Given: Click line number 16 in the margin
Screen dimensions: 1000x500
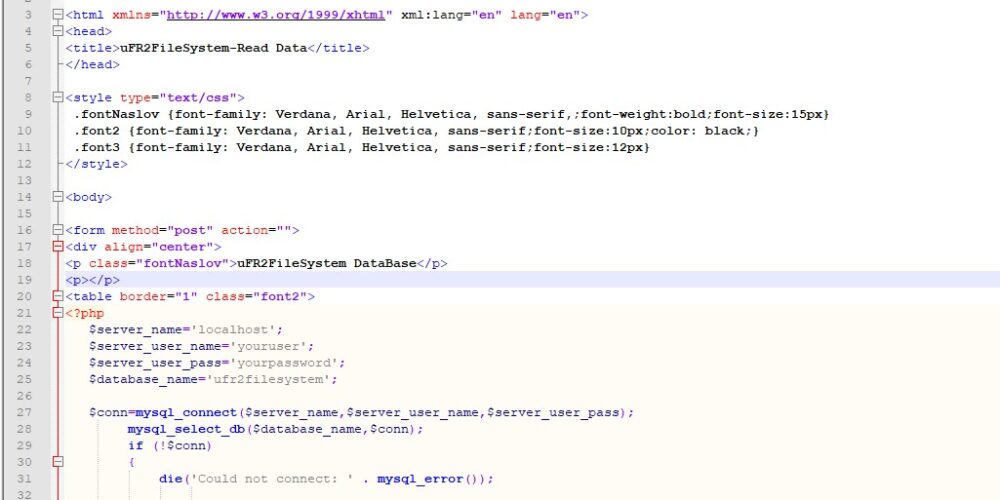Looking at the screenshot, I should coord(24,230).
